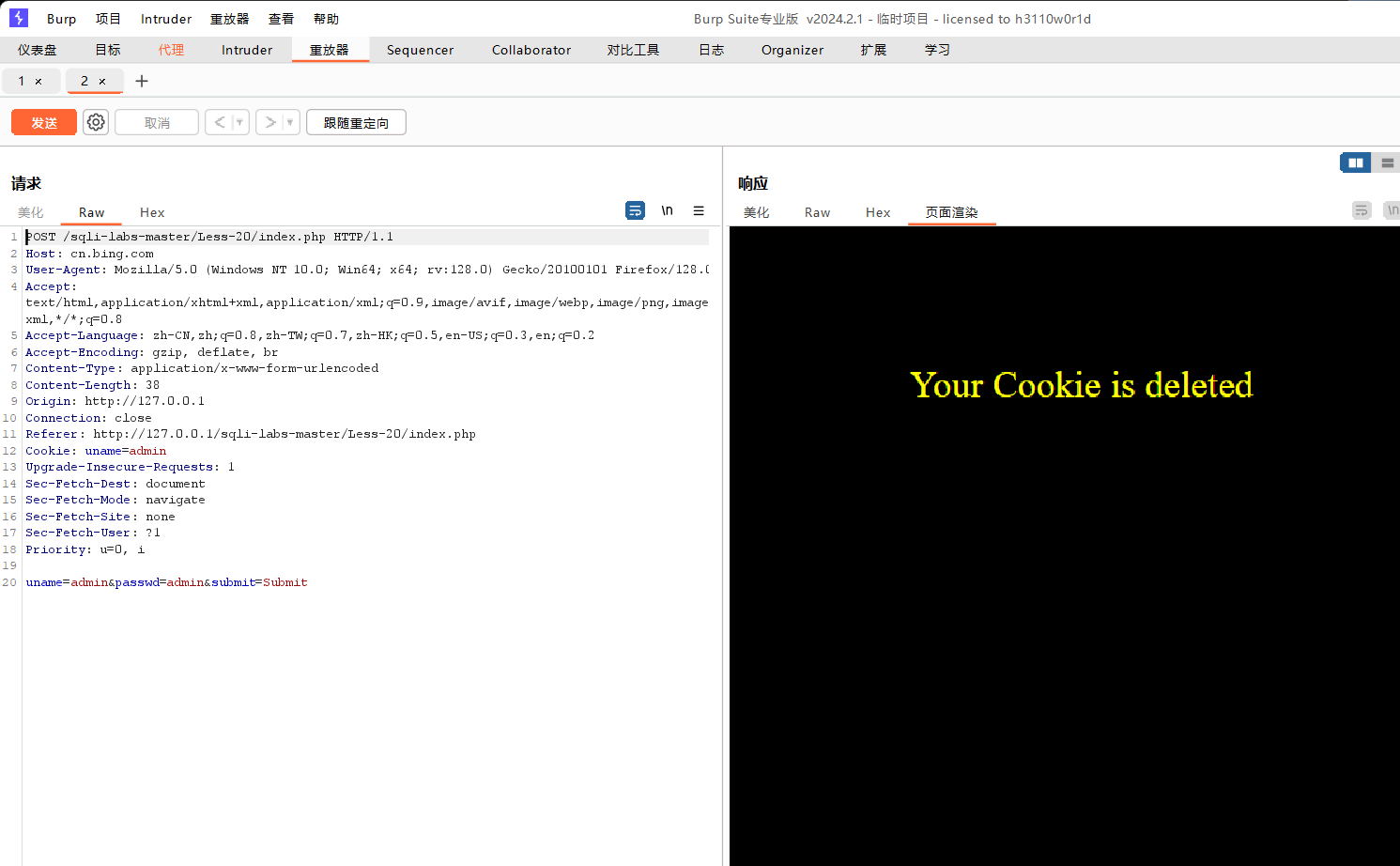Switch to 扩展 extensions tab
1400x866 pixels.
pos(874,50)
